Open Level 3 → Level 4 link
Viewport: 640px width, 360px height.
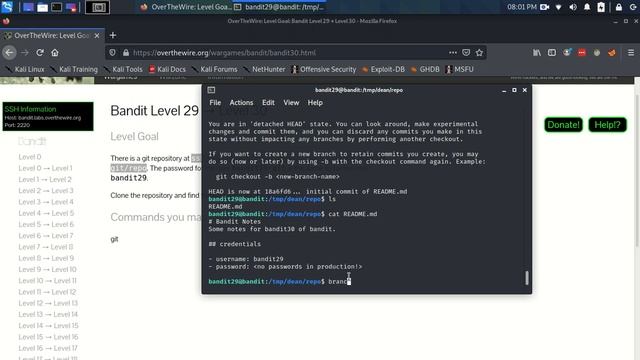[x=46, y=202]
